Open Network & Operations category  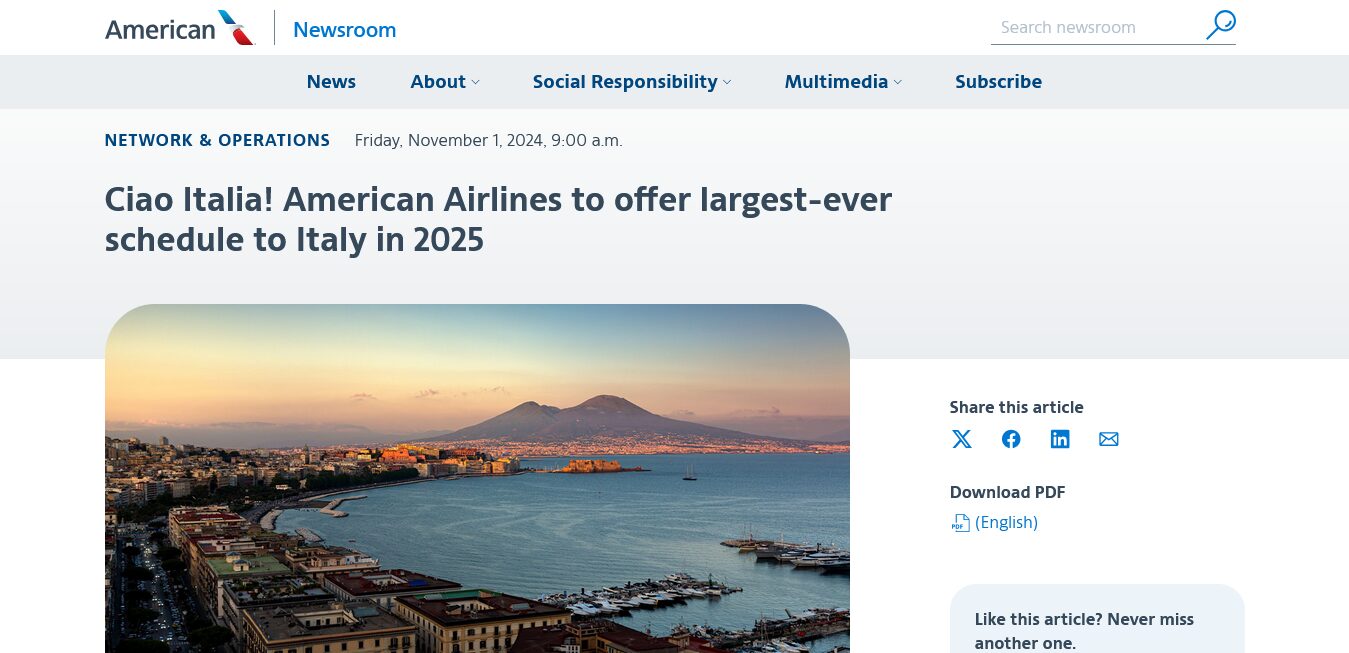pyautogui.click(x=217, y=140)
